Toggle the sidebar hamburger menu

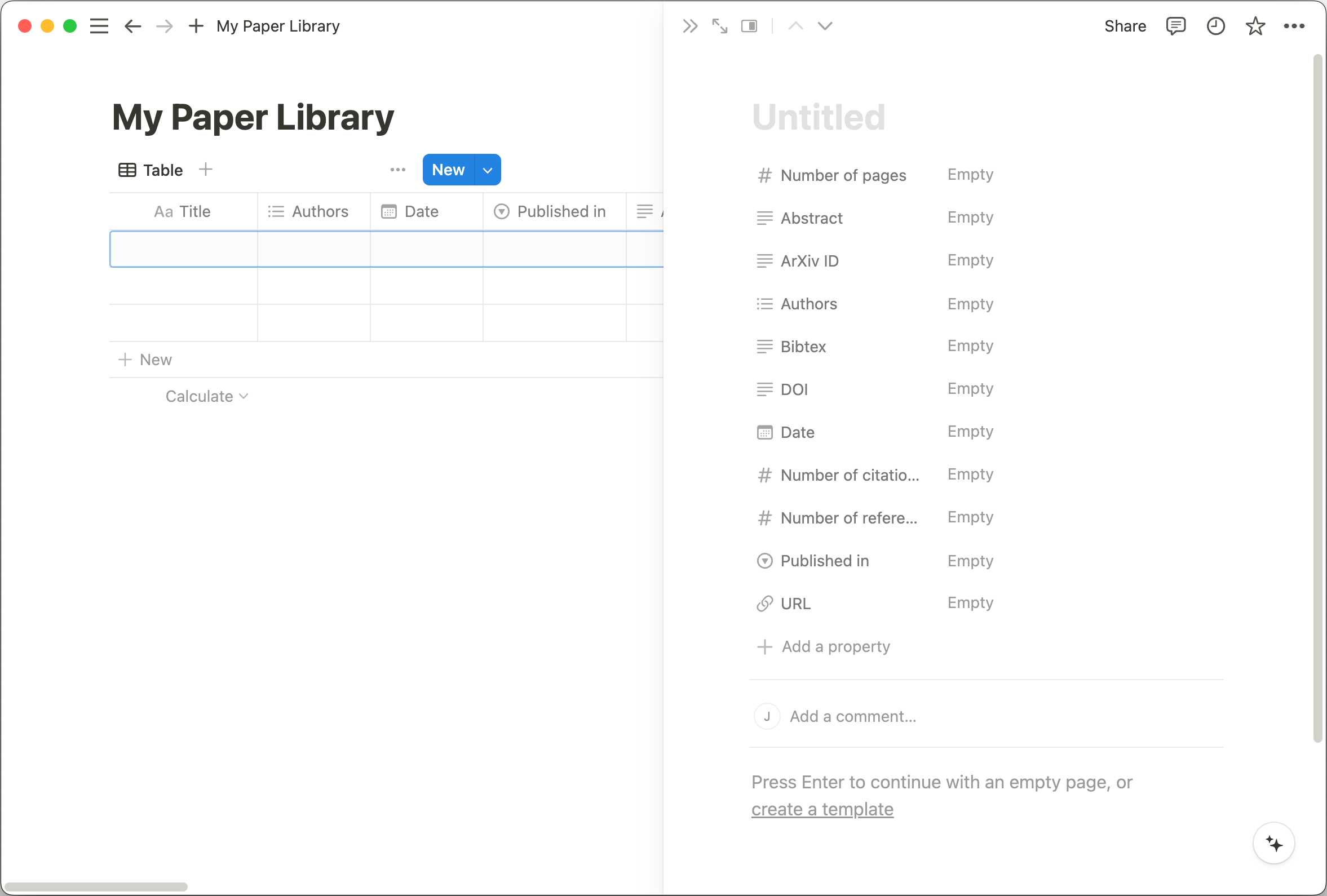(x=99, y=26)
